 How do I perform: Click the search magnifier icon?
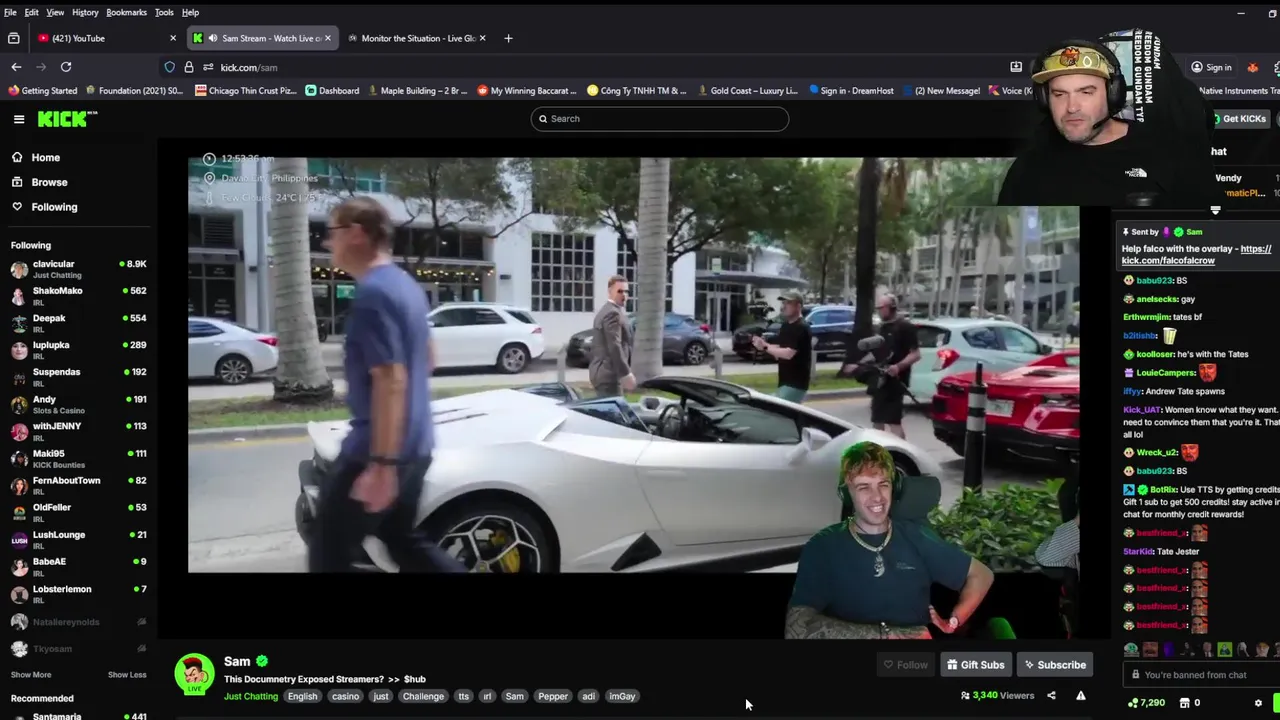tap(543, 119)
